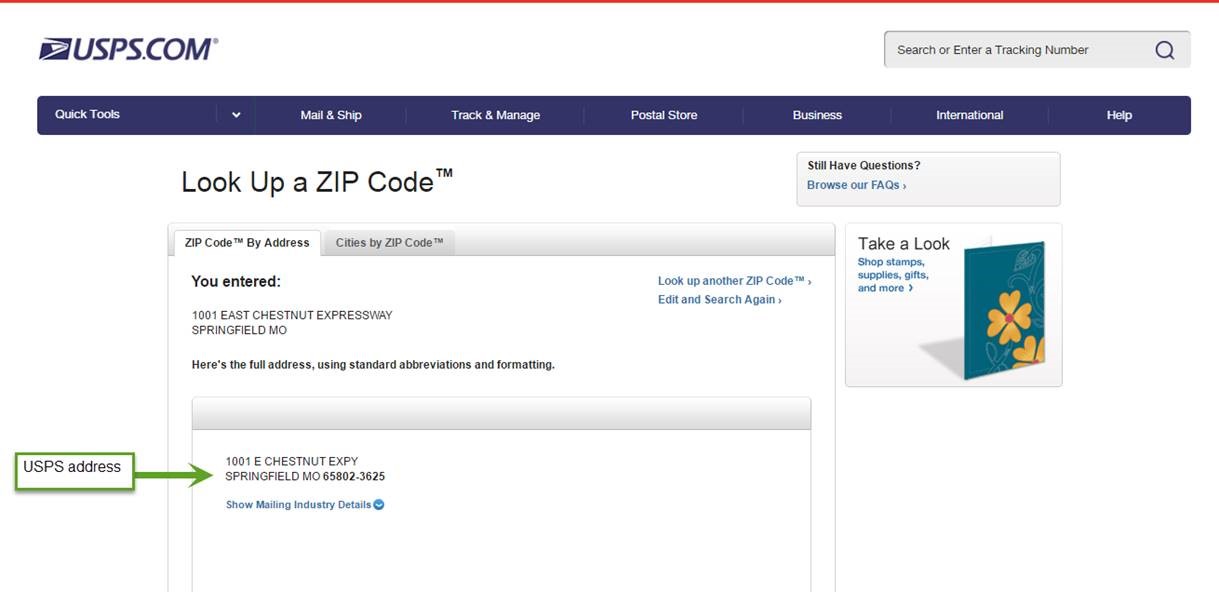Click the USPS.COM logo
Image resolution: width=1219 pixels, height=592 pixels.
click(128, 49)
